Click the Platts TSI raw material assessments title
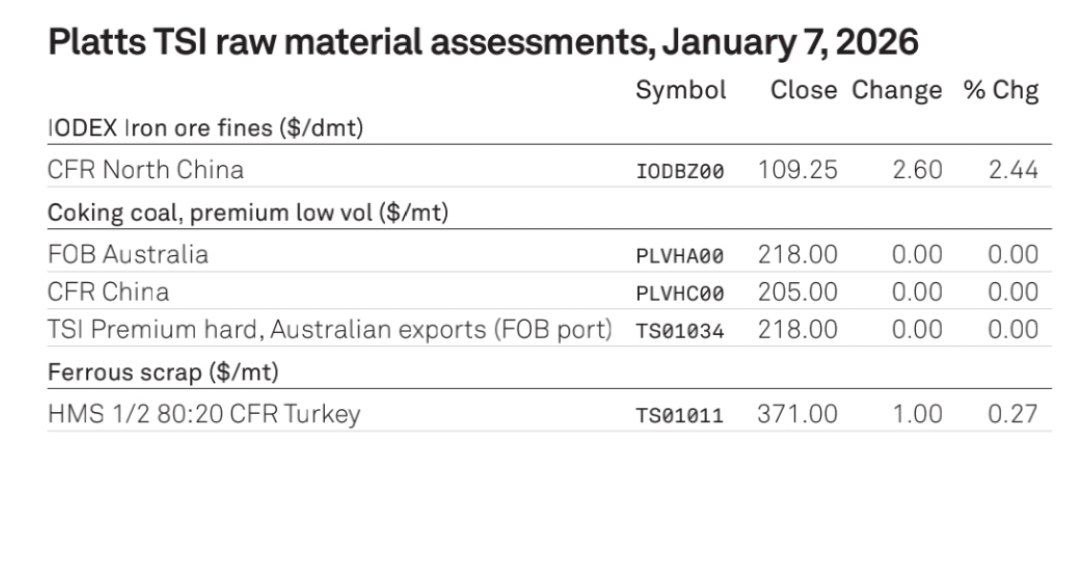Screen dimensions: 1080x588 [x=483, y=42]
